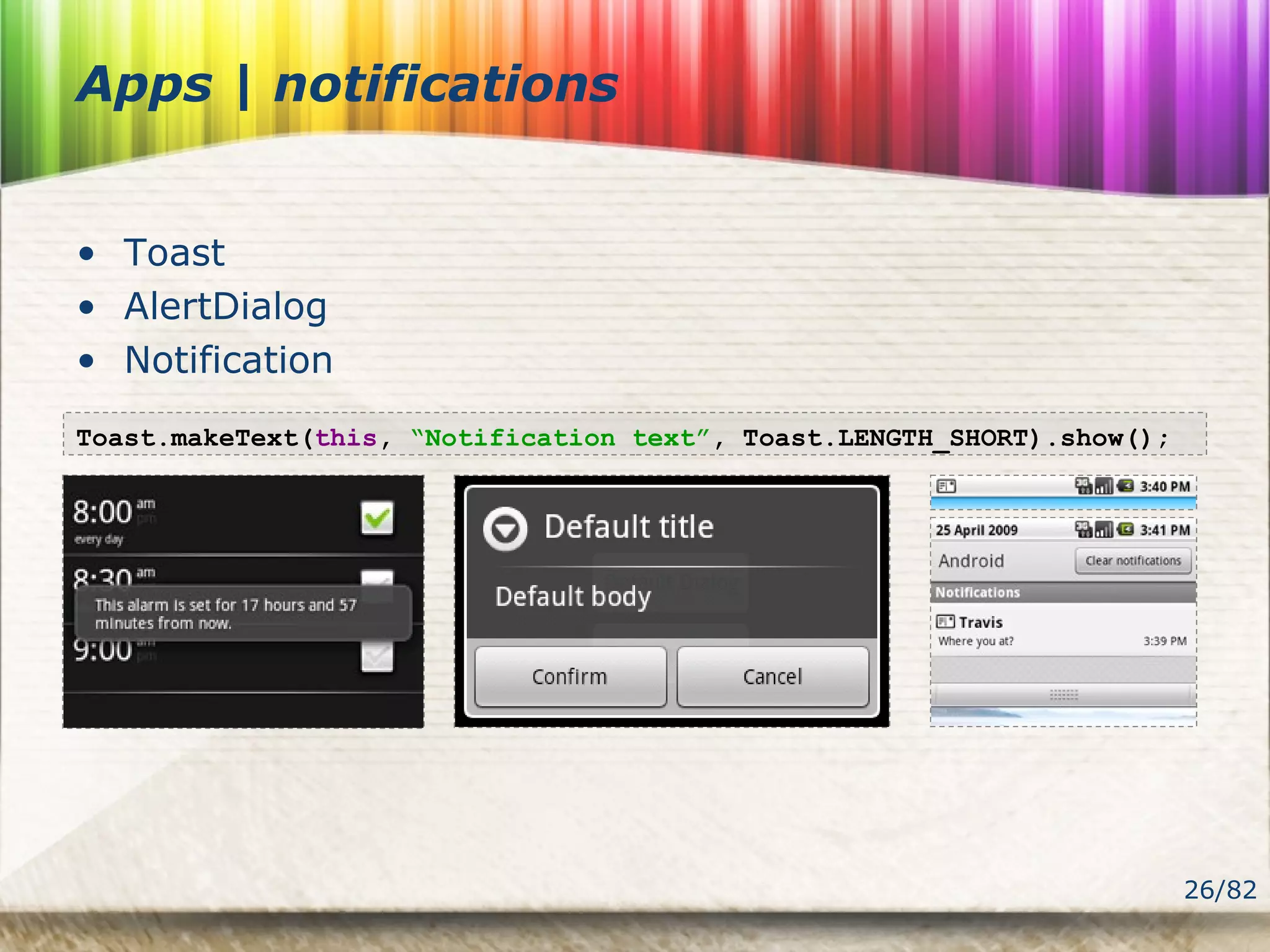This screenshot has height=952, width=1270.
Task: Click the battery icon in the 3:40 PM status bar
Action: 1126,486
